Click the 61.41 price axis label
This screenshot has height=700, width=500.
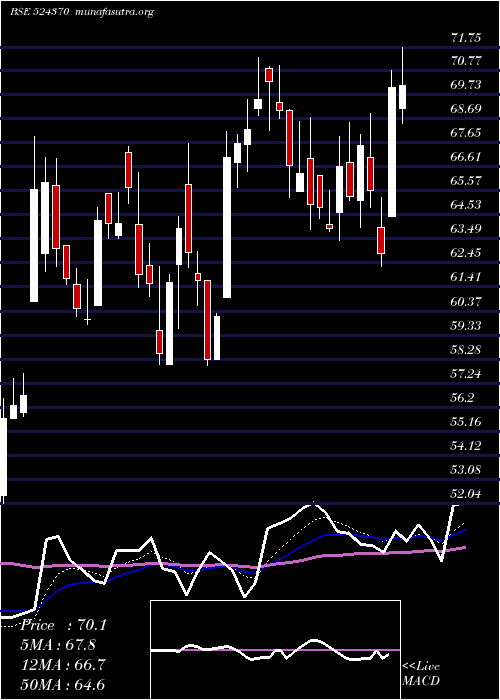(x=466, y=277)
